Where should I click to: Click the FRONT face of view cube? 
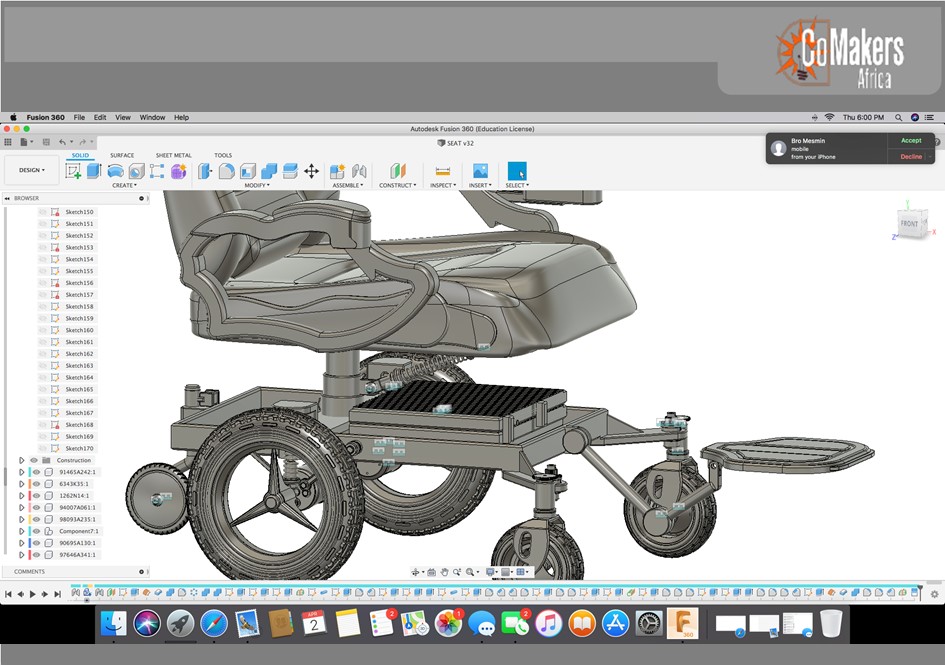coord(909,223)
